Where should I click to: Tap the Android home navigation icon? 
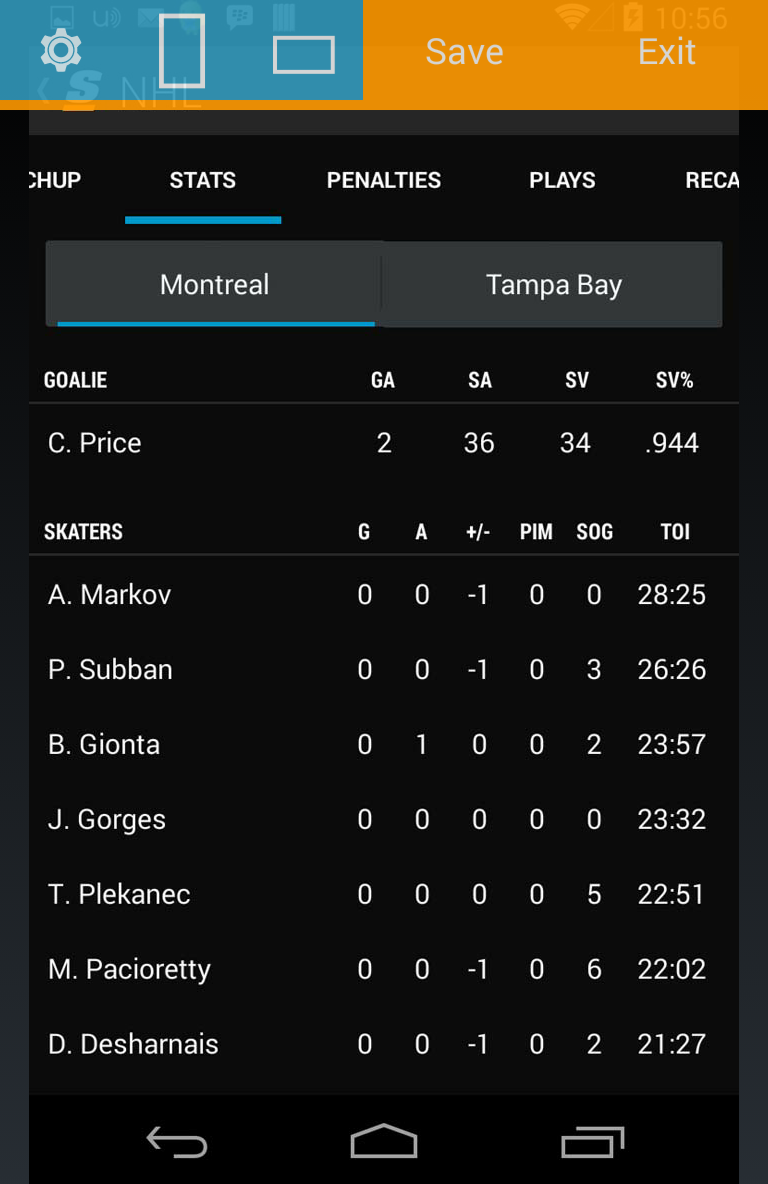click(x=384, y=1140)
